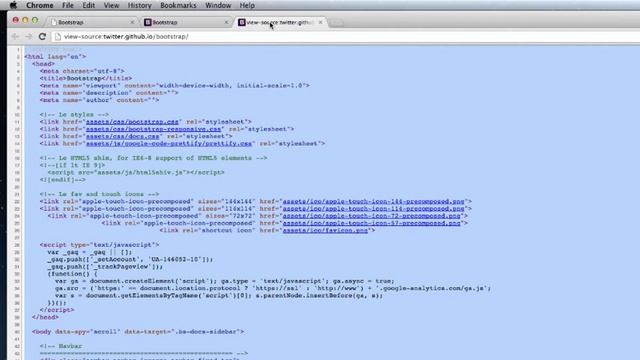Close the first Bootstrap tab
The height and width of the screenshot is (360, 640).
132,22
